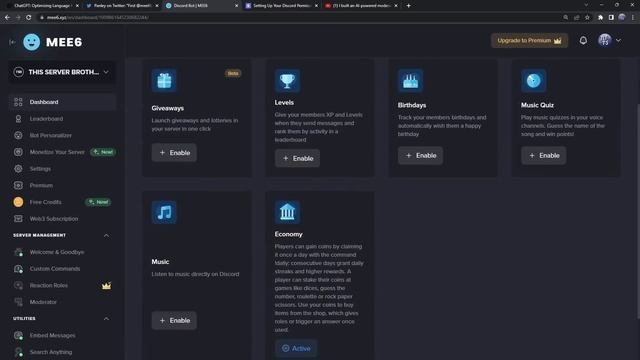Go back with browser back arrow
Image resolution: width=640 pixels, height=360 pixels.
point(7,18)
